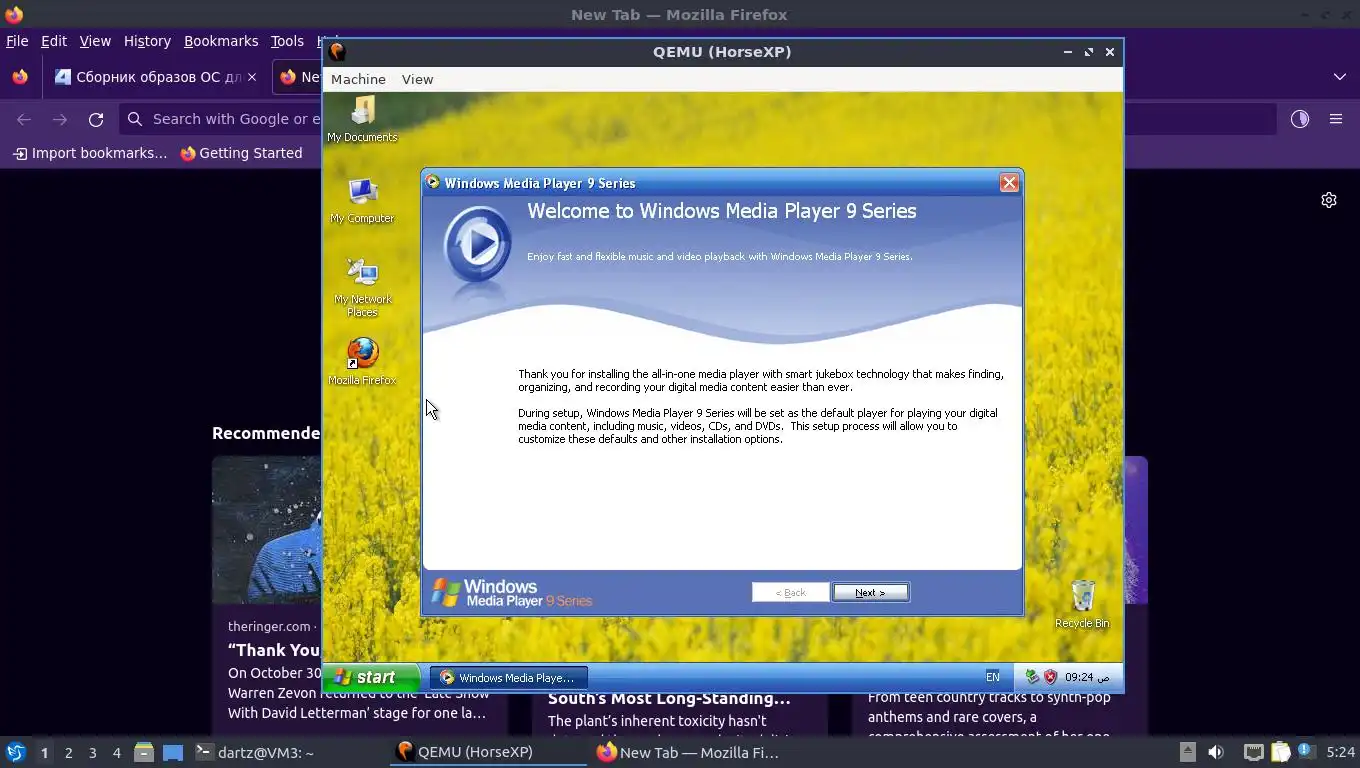The width and height of the screenshot is (1360, 768).
Task: Click the Firefox View pinned icon in tab bar
Action: 20,77
